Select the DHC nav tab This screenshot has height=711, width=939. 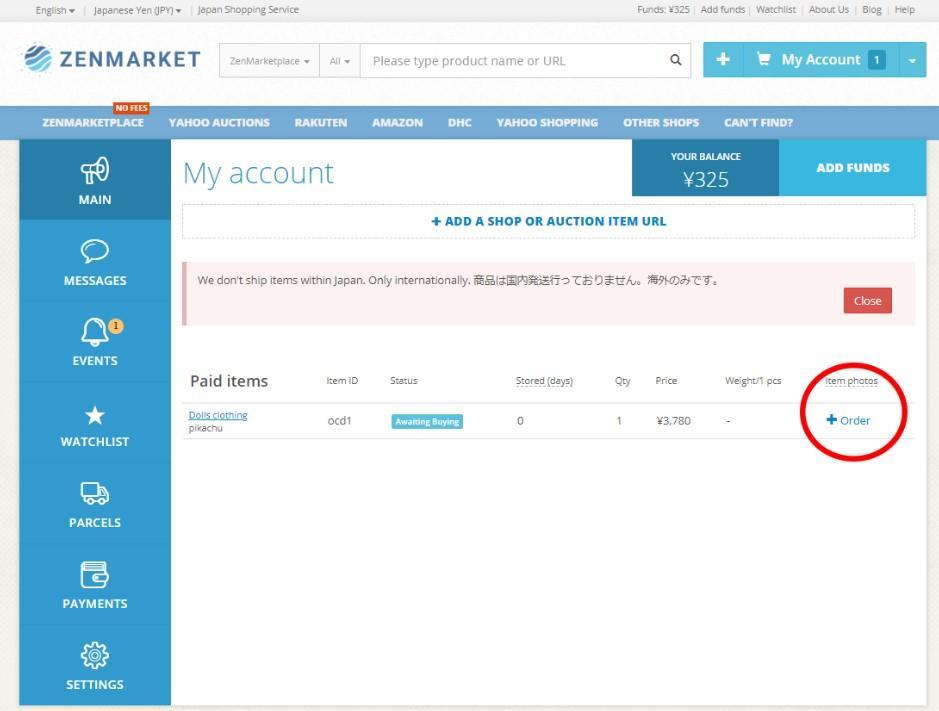459,122
